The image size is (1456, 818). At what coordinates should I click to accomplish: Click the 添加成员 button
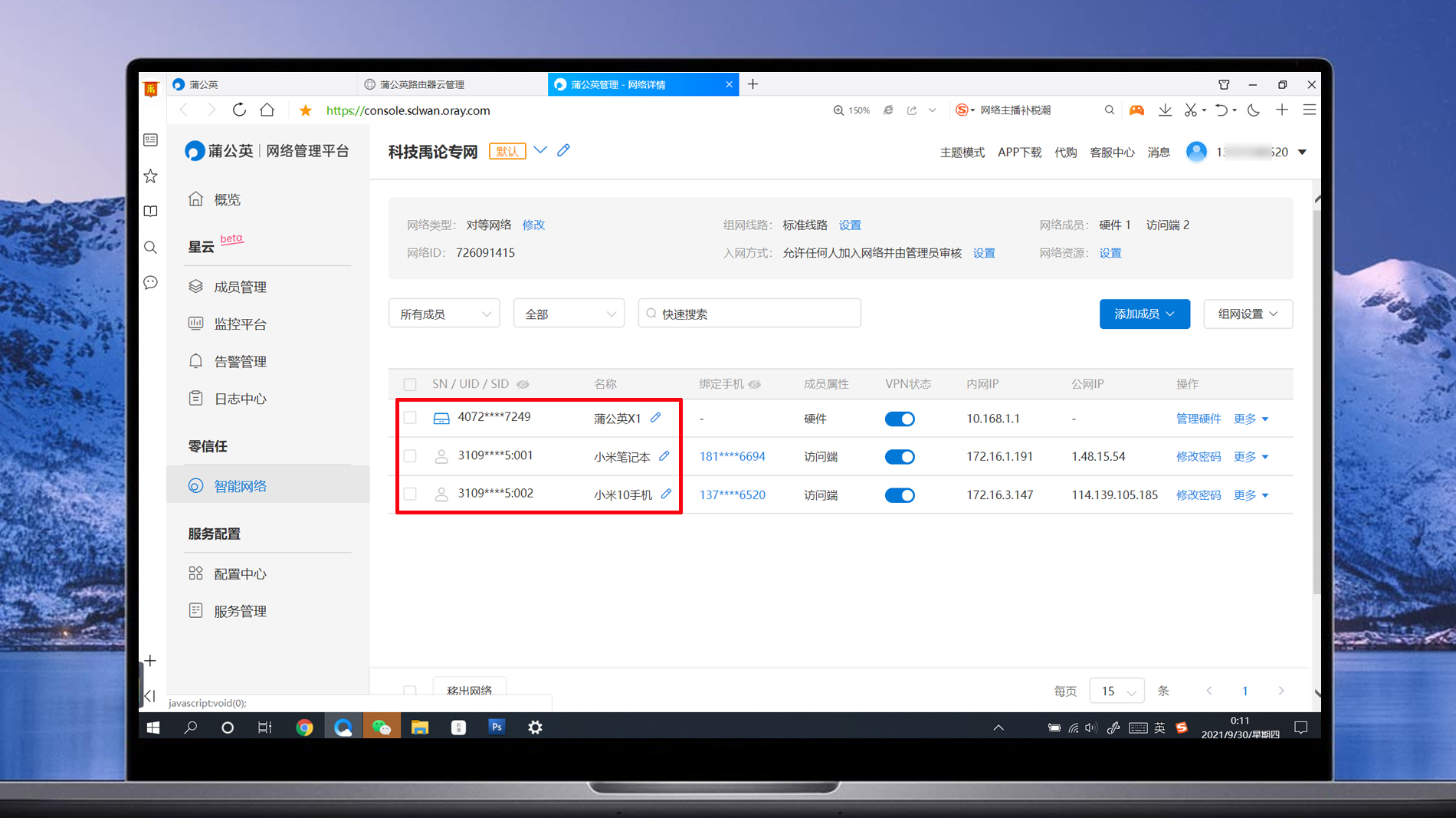coord(1144,314)
